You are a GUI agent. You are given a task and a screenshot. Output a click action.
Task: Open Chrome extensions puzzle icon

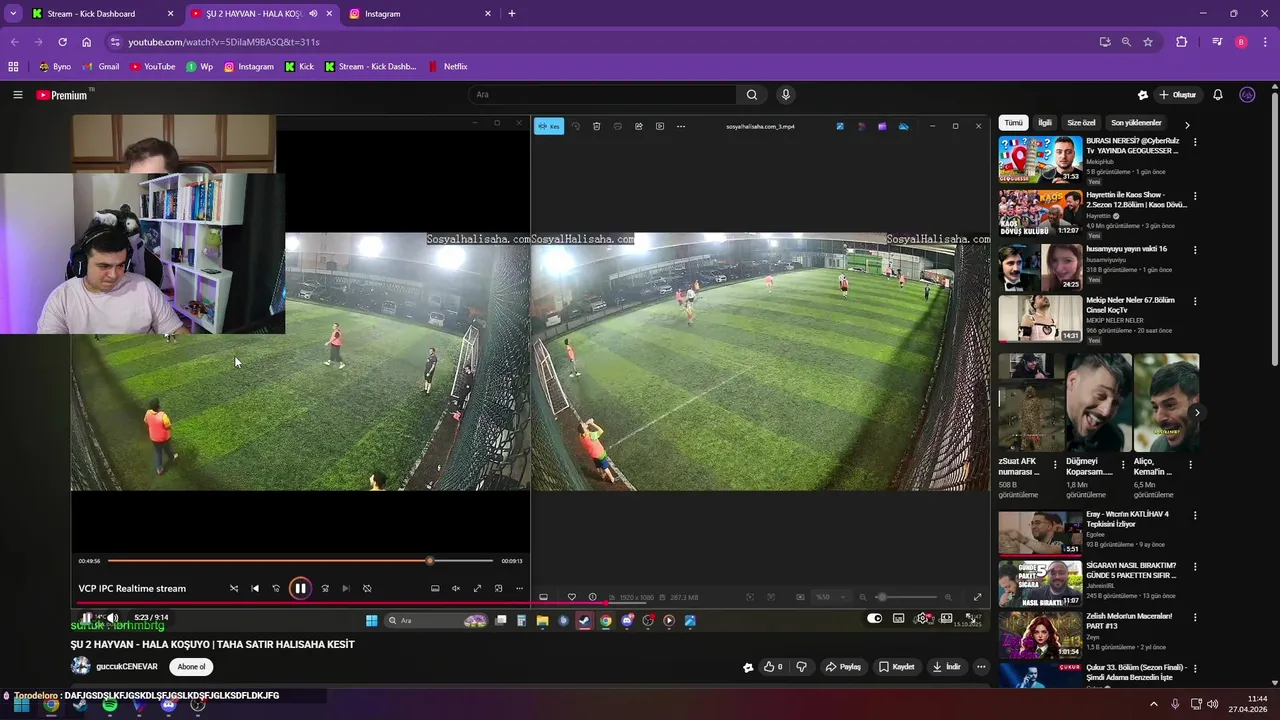click(1182, 42)
